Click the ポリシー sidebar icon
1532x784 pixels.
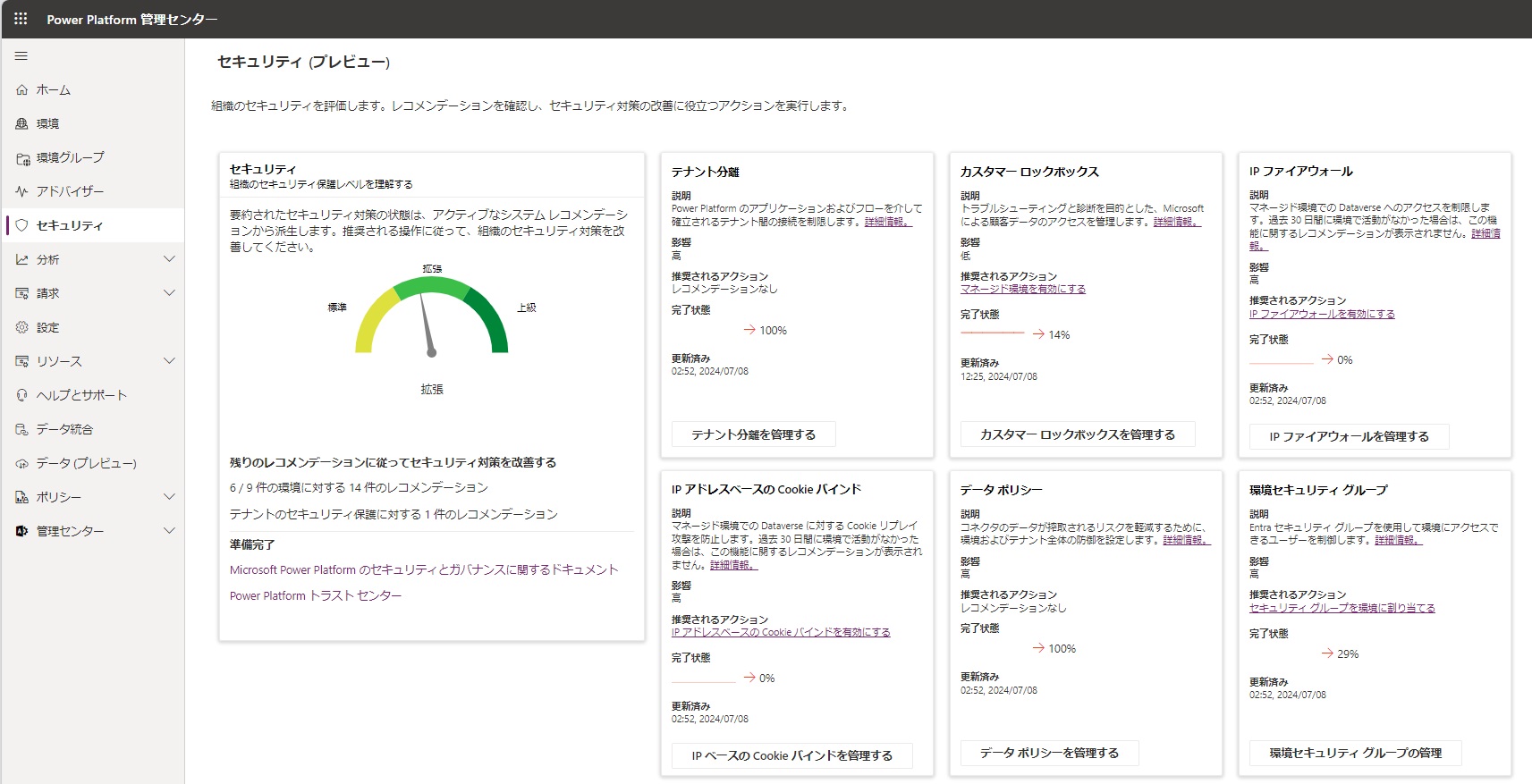pyautogui.click(x=22, y=497)
